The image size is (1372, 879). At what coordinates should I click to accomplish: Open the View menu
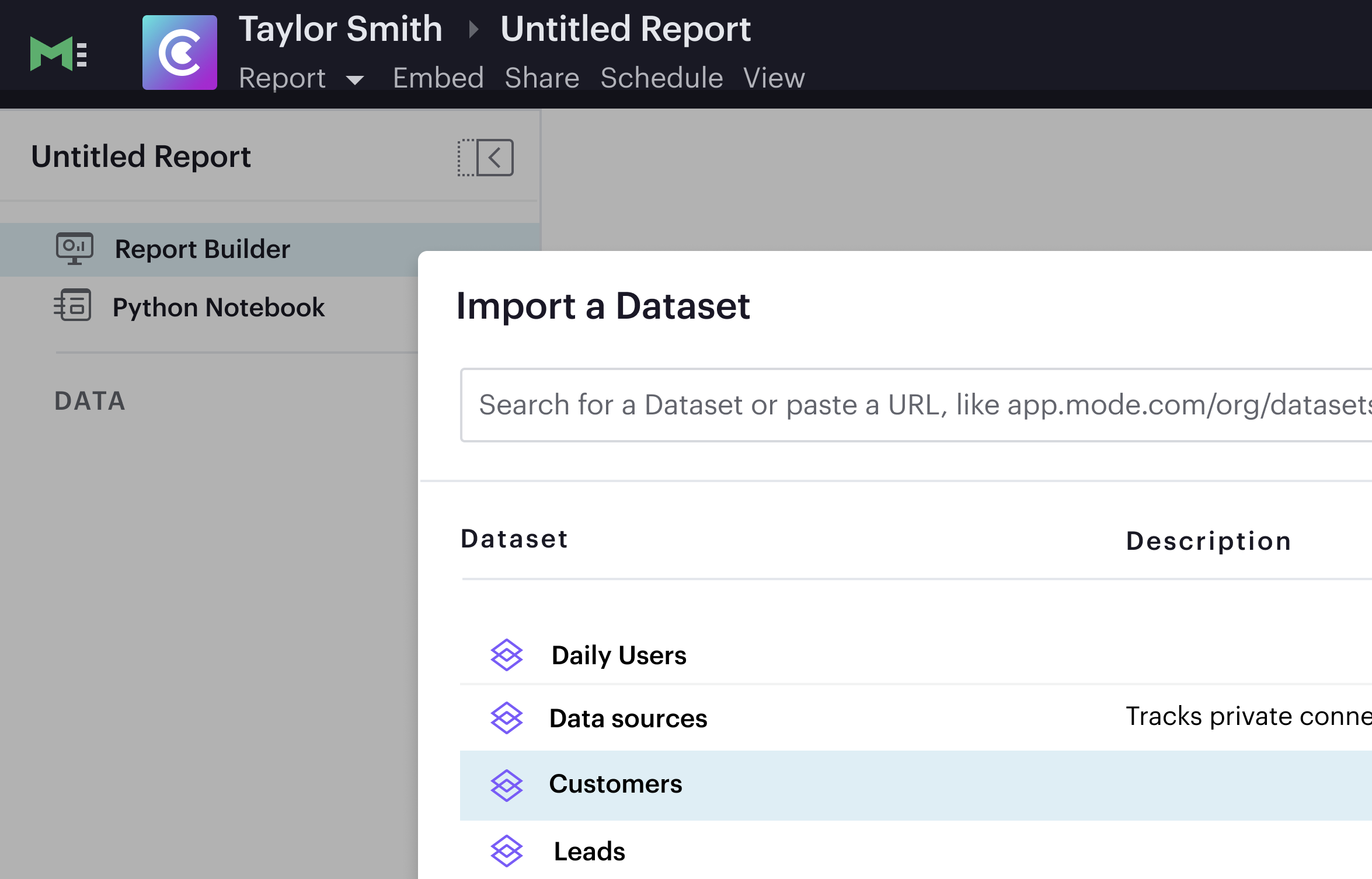(774, 78)
